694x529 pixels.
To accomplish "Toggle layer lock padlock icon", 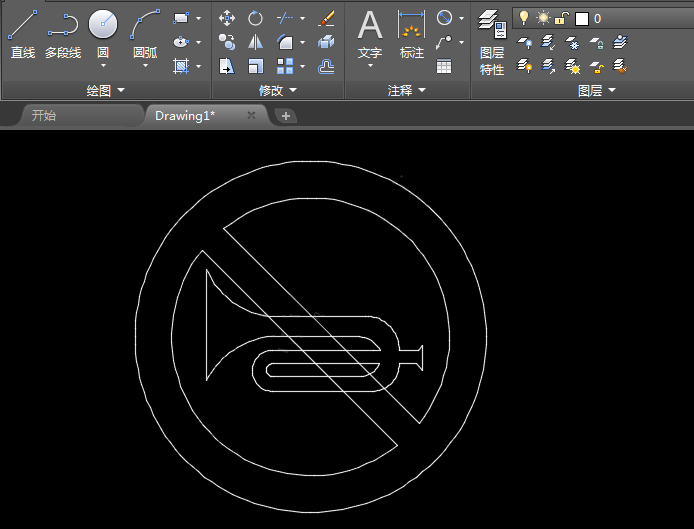I will [x=562, y=18].
